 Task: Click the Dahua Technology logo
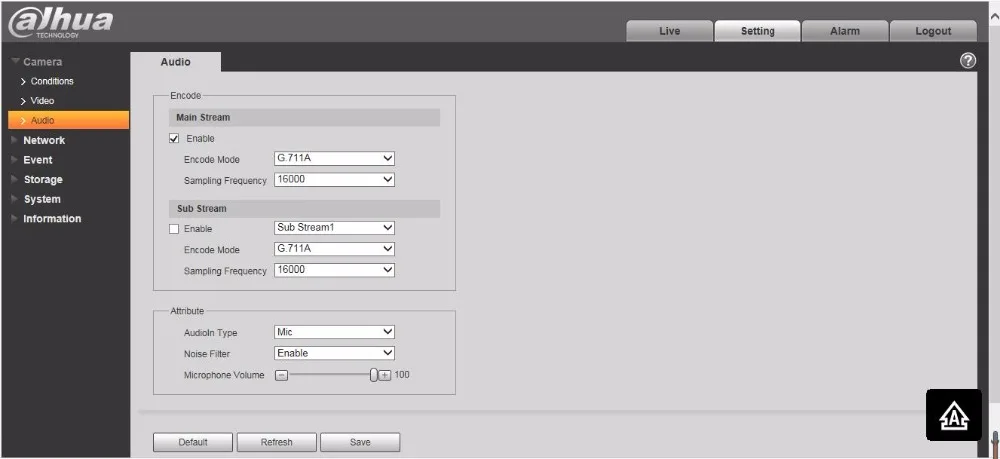61,23
